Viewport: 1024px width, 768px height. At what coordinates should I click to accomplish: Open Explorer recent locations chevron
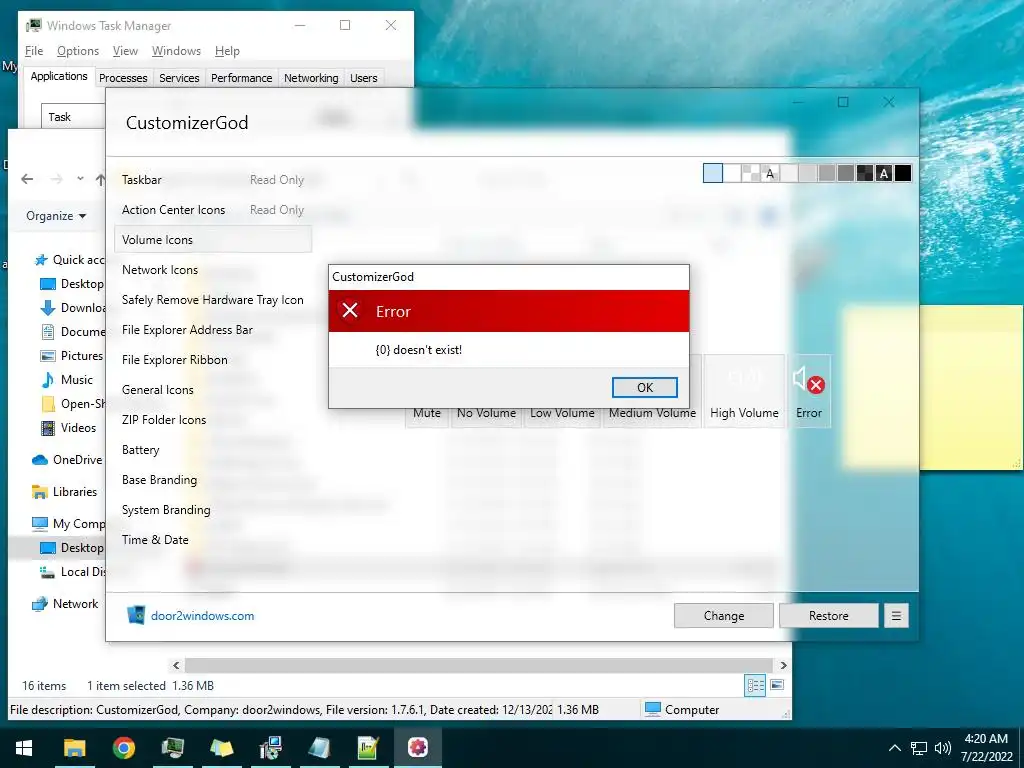[x=80, y=178]
